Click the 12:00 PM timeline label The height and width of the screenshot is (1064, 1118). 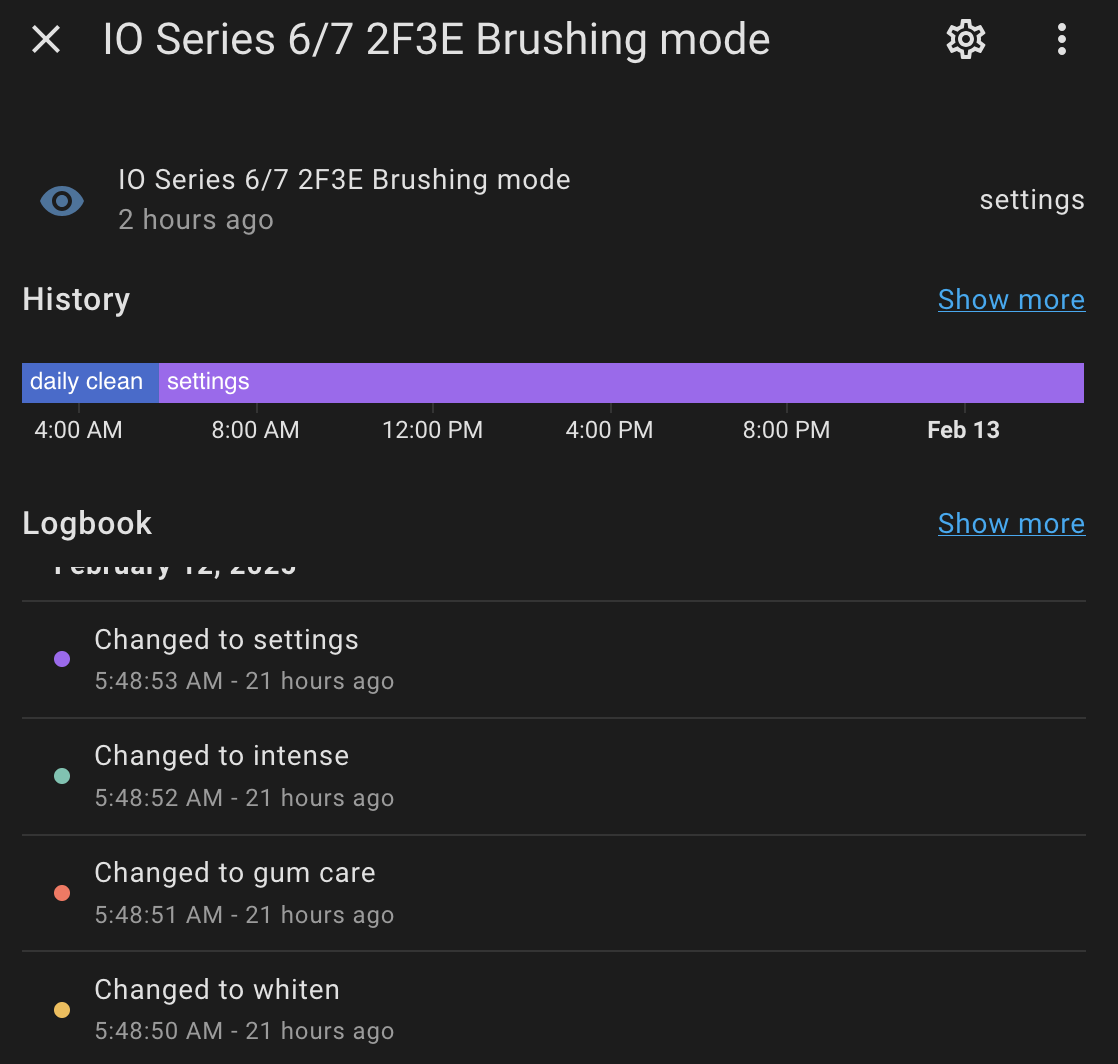tap(432, 430)
